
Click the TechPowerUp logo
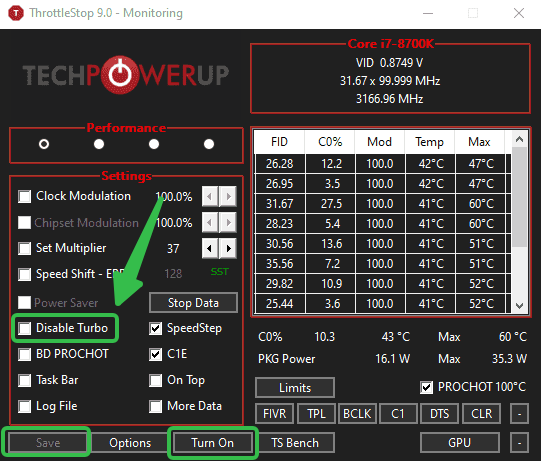tap(126, 75)
